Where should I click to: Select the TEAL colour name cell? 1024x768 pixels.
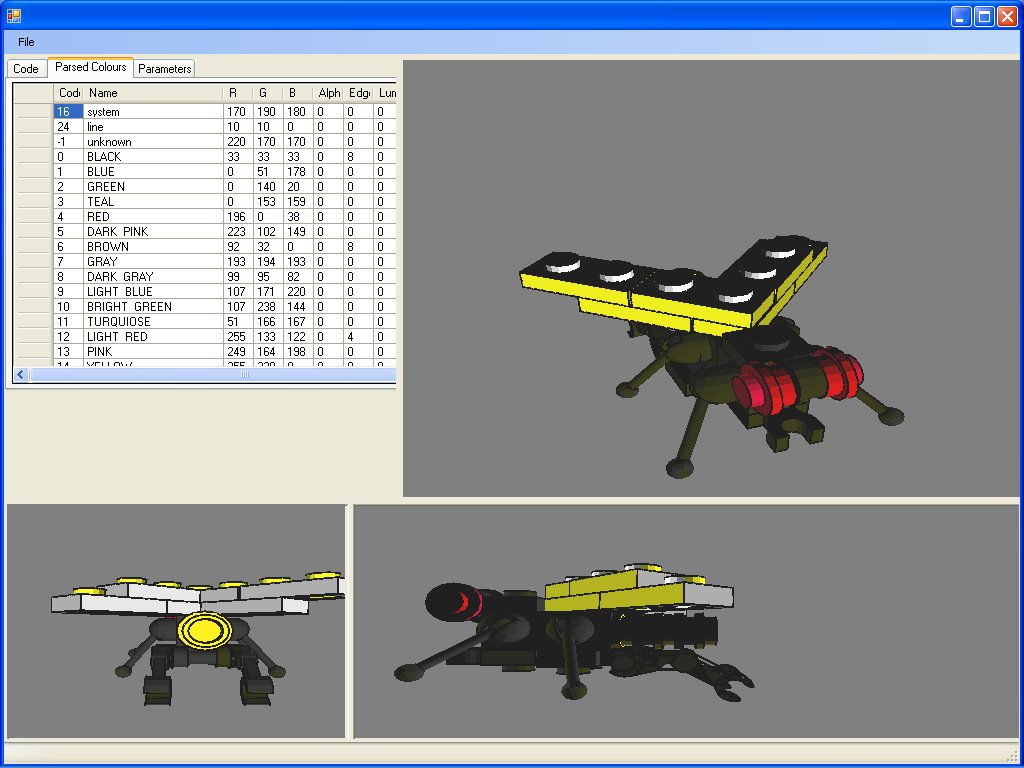[x=153, y=202]
